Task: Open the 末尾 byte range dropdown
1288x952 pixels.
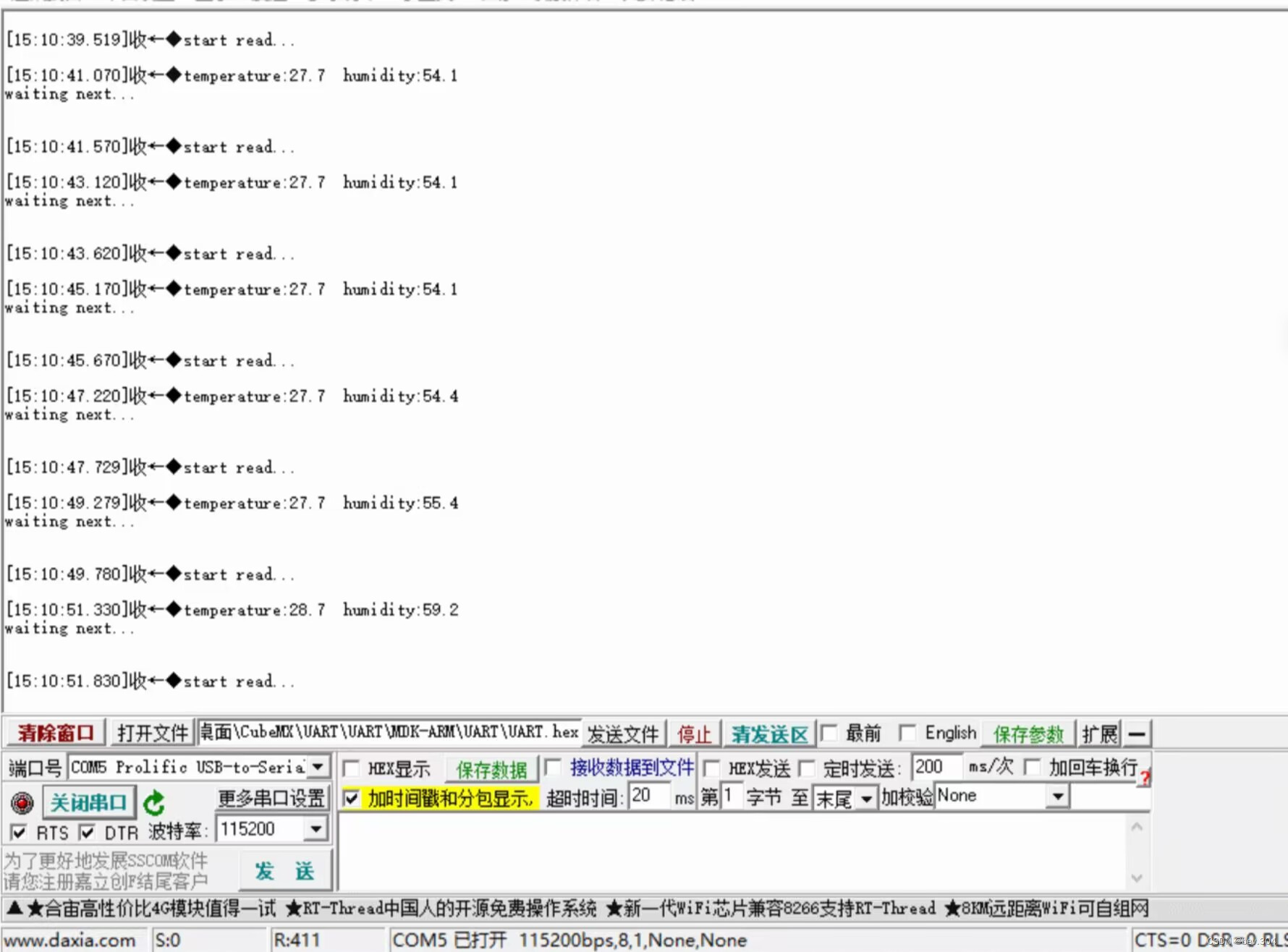Action: point(865,799)
